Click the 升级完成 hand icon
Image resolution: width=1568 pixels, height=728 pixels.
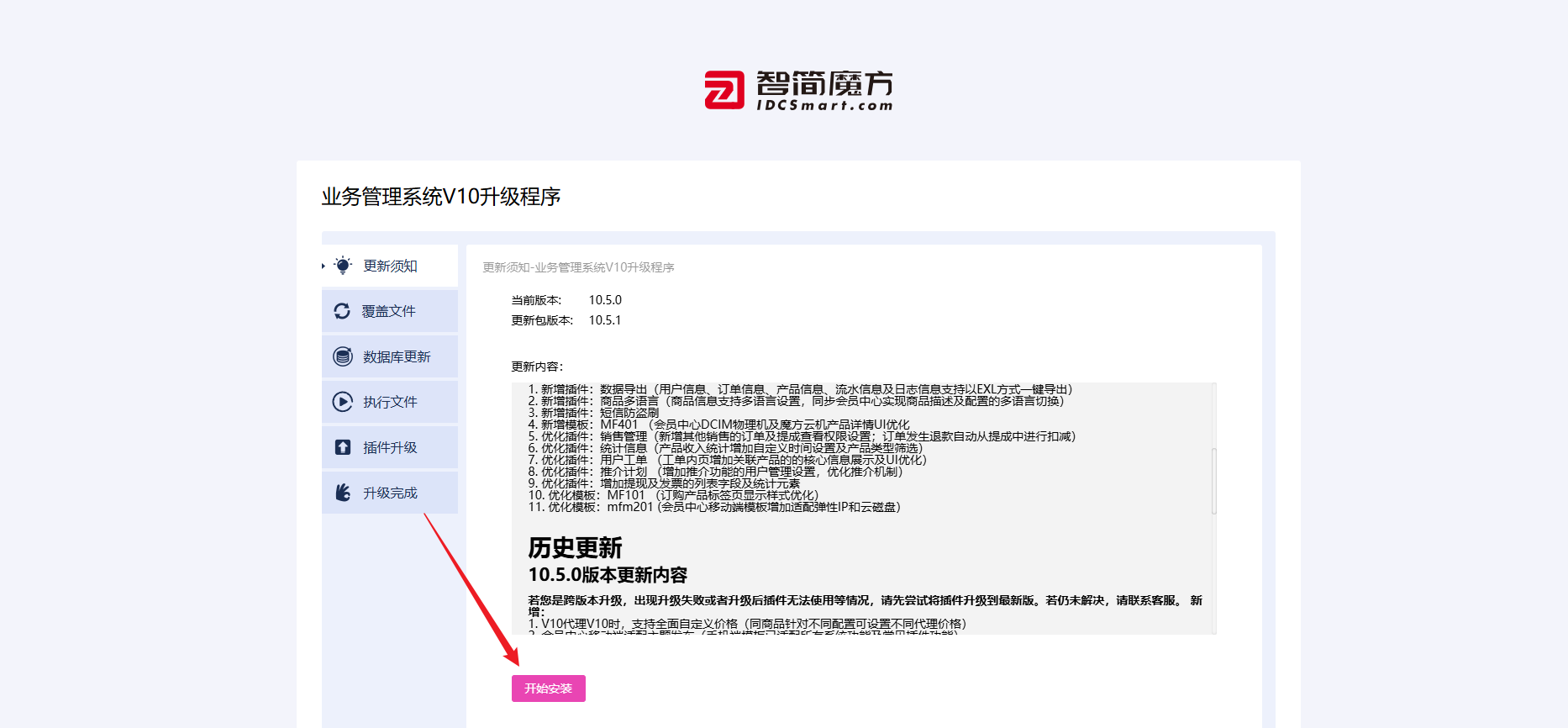point(343,493)
